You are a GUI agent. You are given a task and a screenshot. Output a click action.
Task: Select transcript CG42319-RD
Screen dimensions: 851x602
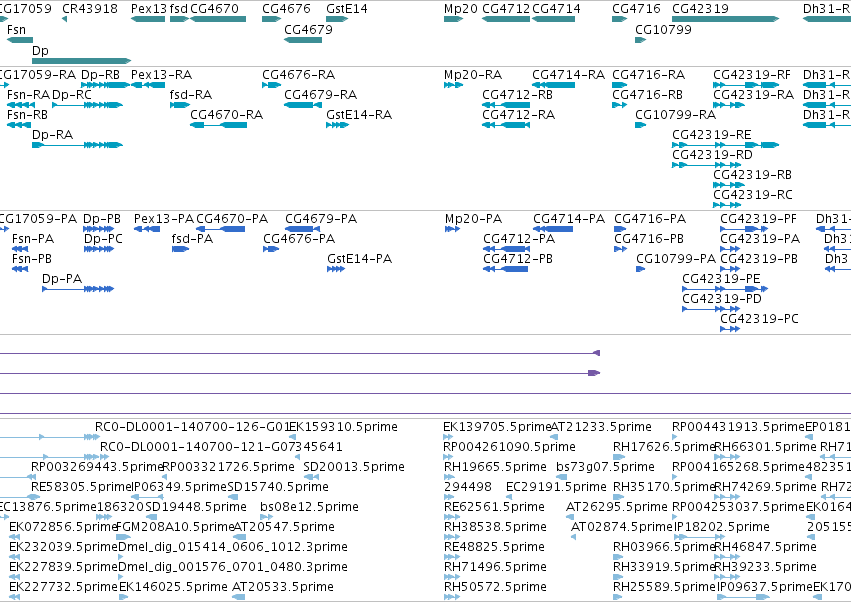(706, 165)
